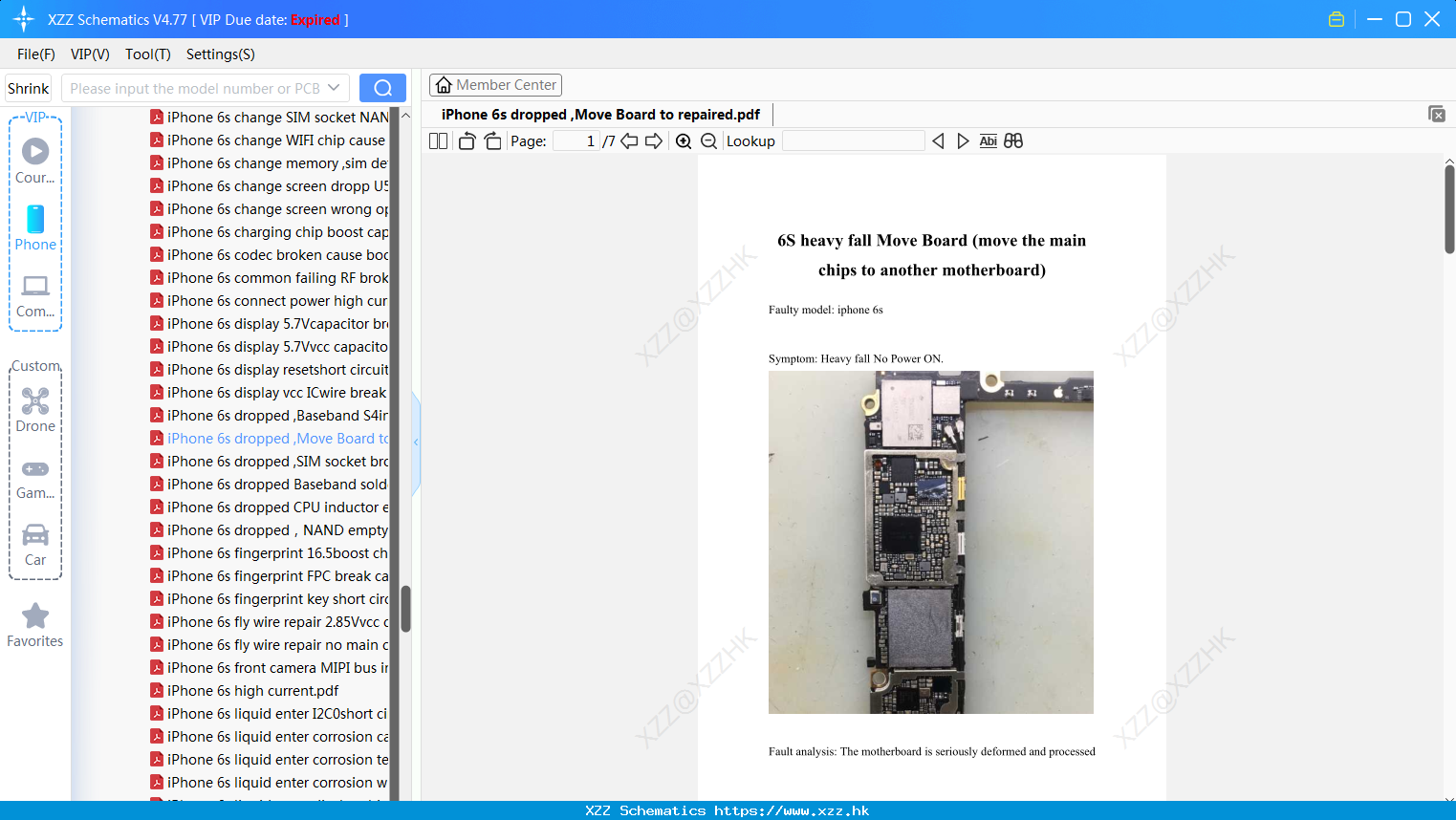Toggle the Abi match-case option
1456x820 pixels.
click(989, 140)
